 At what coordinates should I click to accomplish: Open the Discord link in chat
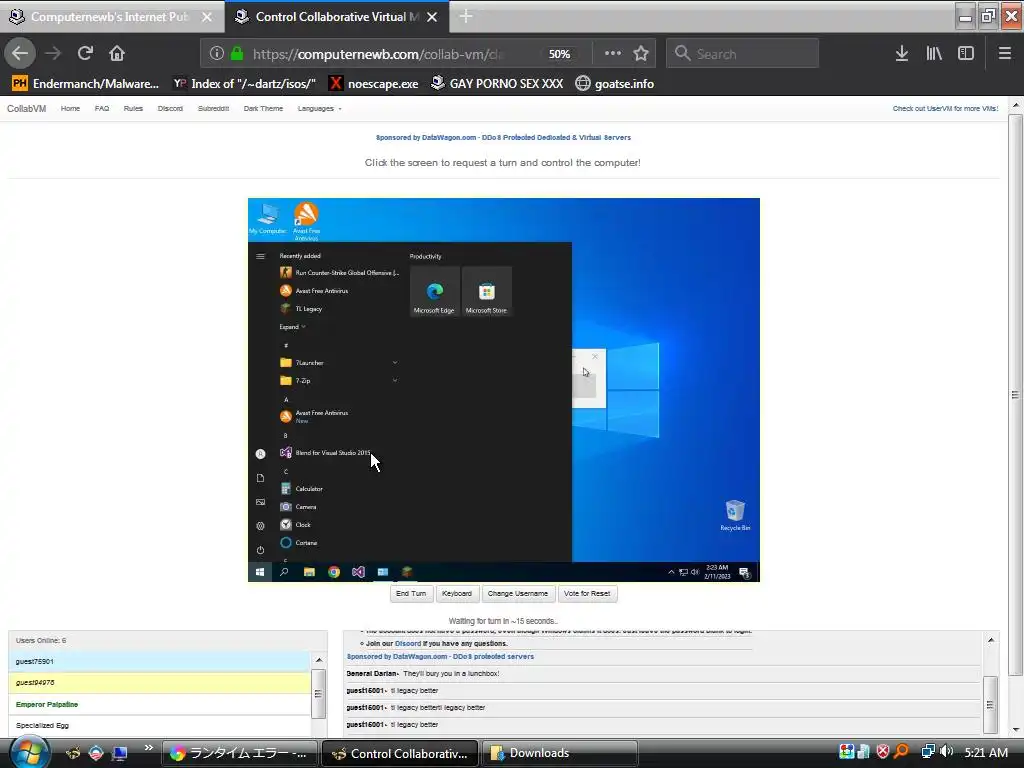(x=408, y=643)
